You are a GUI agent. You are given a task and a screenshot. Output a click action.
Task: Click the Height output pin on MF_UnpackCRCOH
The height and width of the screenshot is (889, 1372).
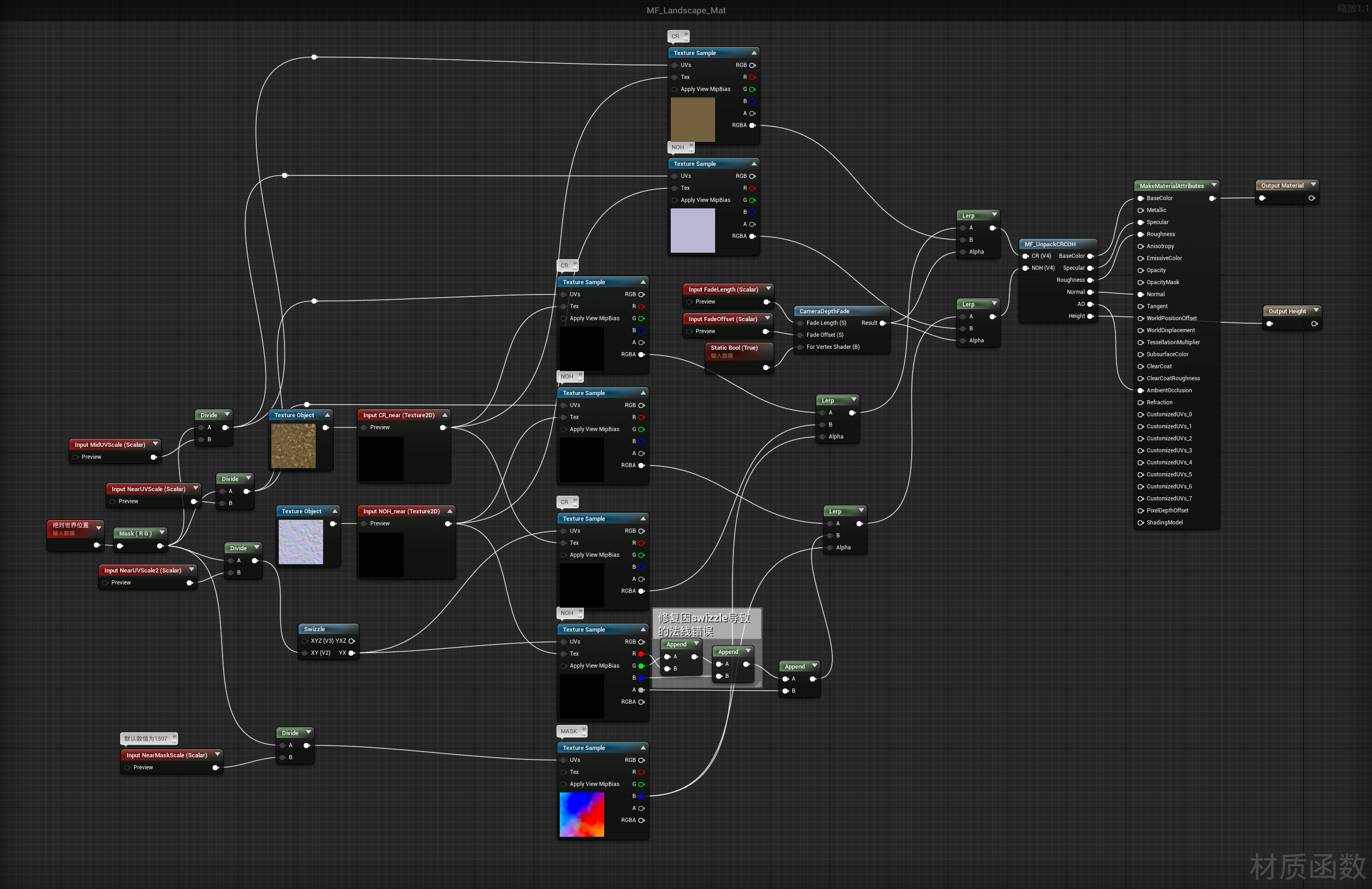[1090, 317]
